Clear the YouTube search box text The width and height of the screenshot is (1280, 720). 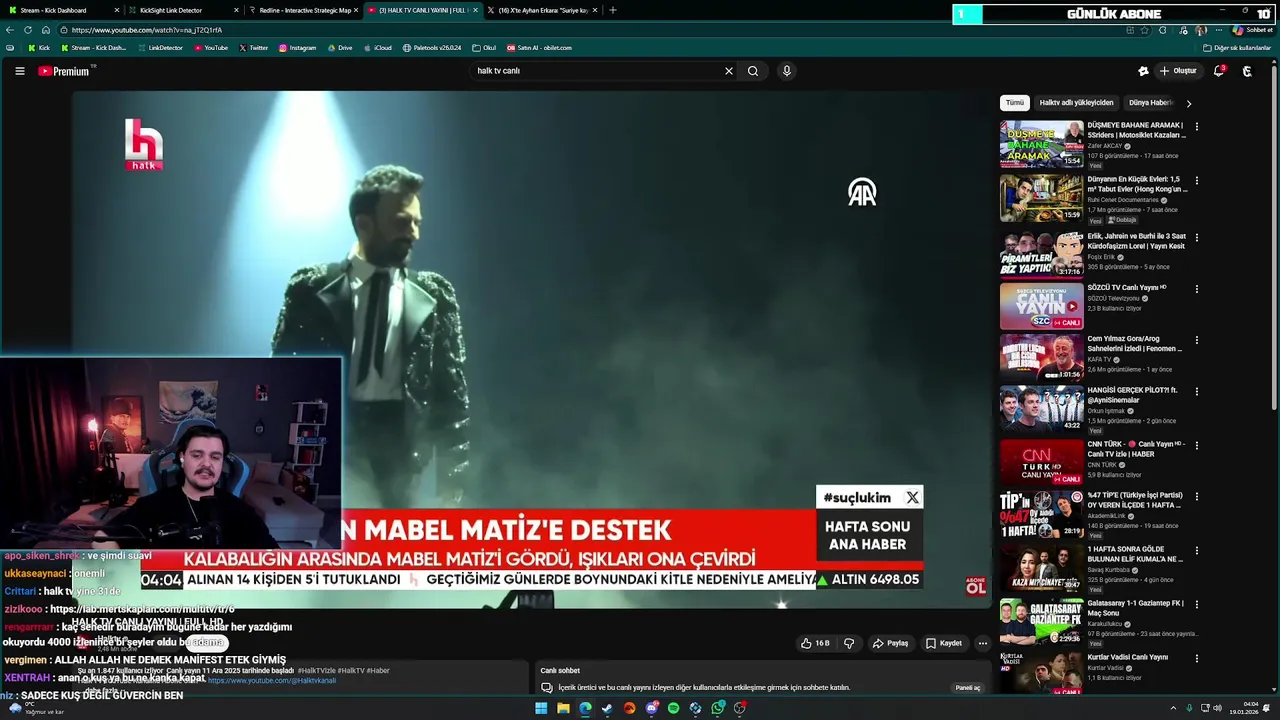tap(729, 71)
